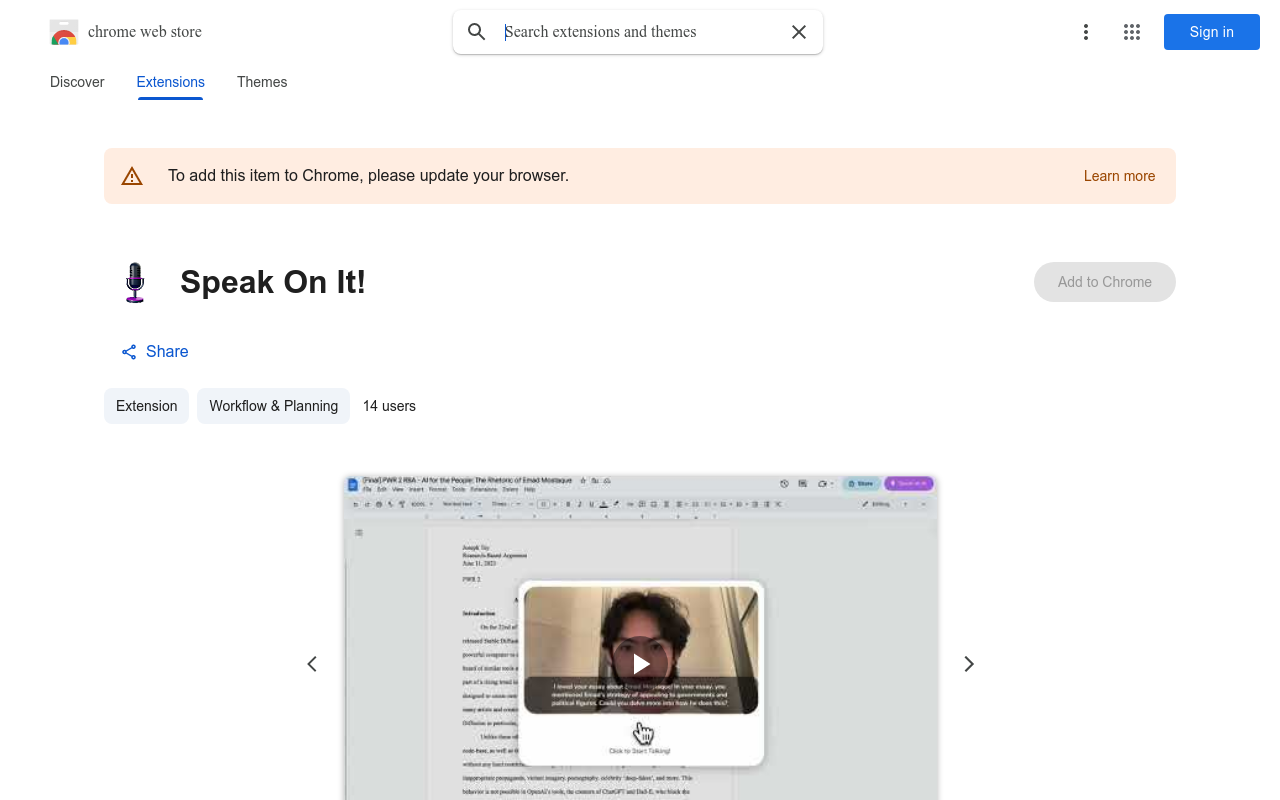Click the browser update warning message text
1280x800 pixels.
tap(368, 176)
